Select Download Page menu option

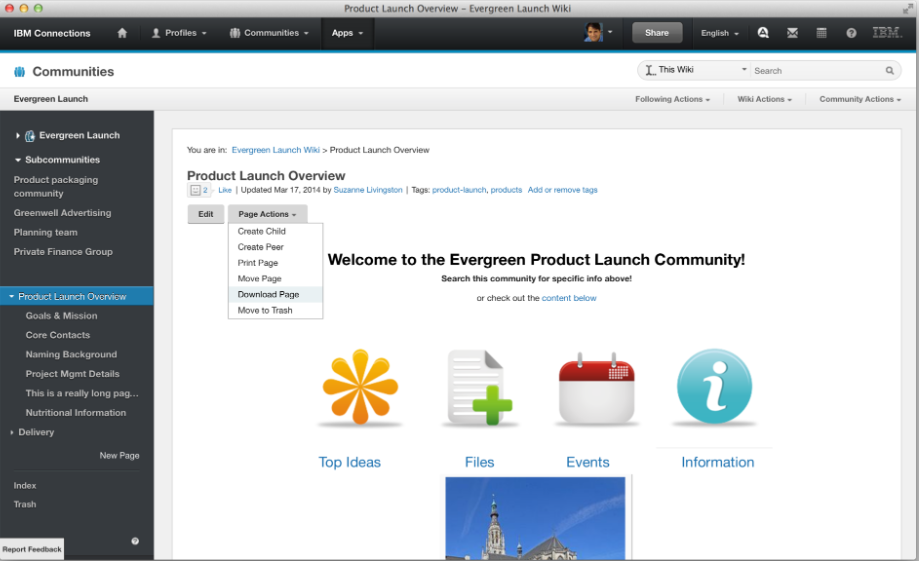coord(275,294)
